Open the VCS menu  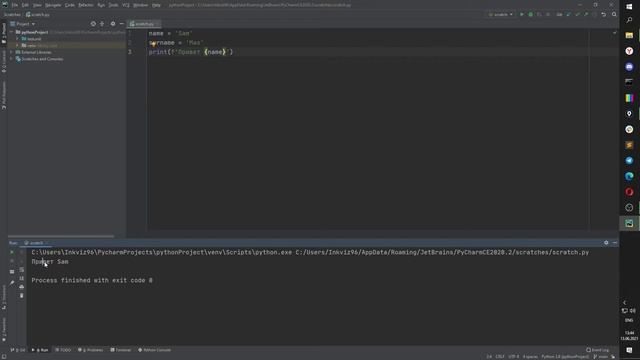coord(126,5)
